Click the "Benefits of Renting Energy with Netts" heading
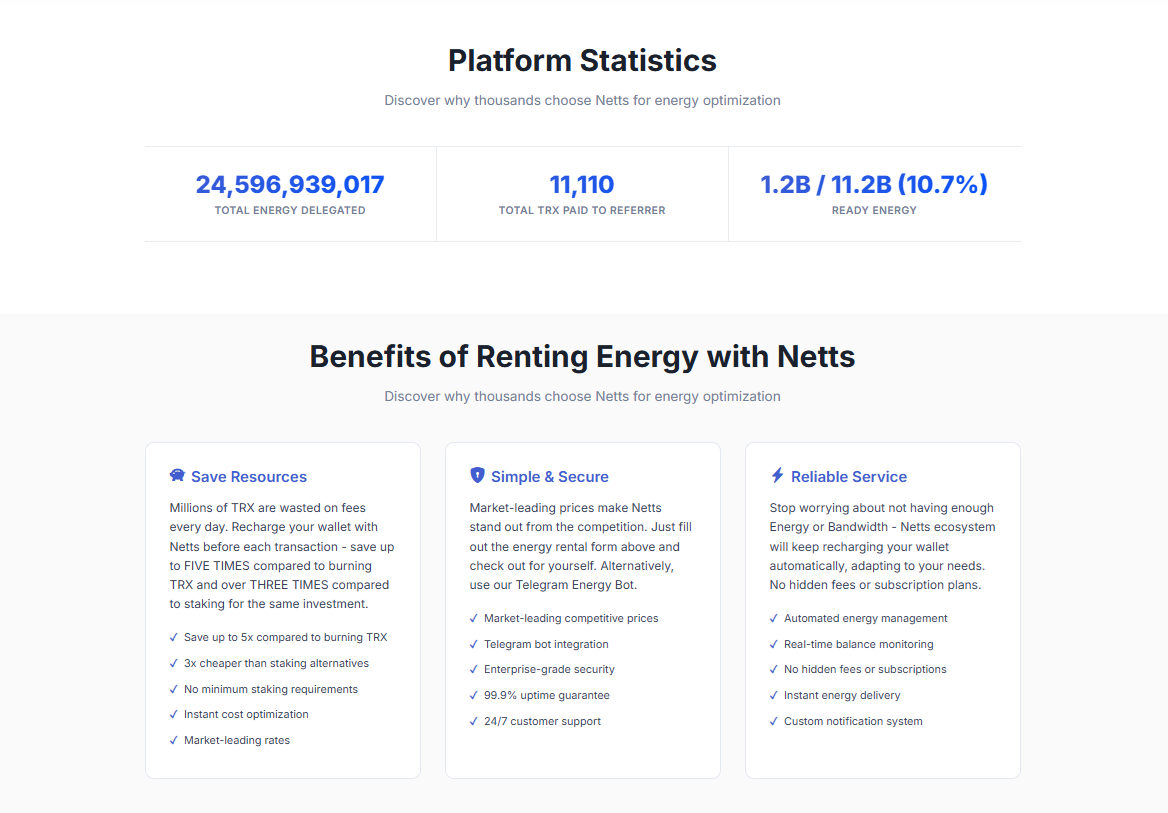Screen dimensions: 1168x813 [582, 356]
